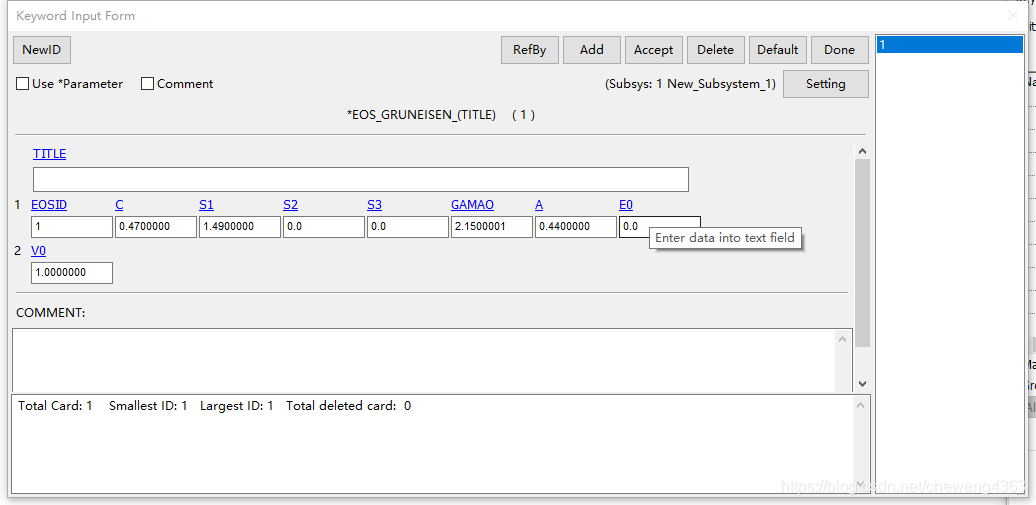This screenshot has height=505, width=1036.
Task: Click the form panel's scroll down arrow
Action: click(862, 383)
